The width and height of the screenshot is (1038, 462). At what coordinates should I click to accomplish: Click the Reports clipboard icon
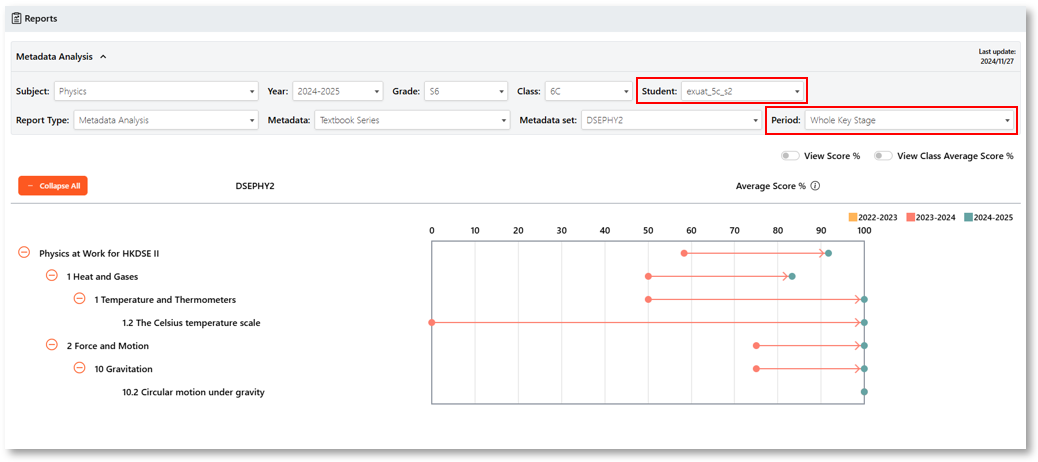tap(17, 19)
